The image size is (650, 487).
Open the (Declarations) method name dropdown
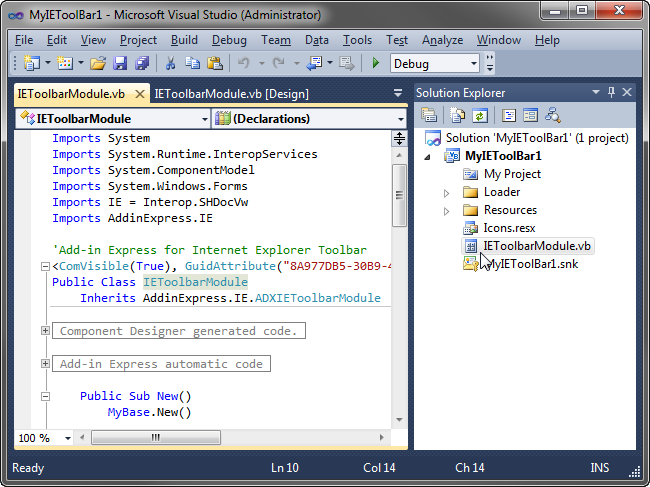[400, 119]
